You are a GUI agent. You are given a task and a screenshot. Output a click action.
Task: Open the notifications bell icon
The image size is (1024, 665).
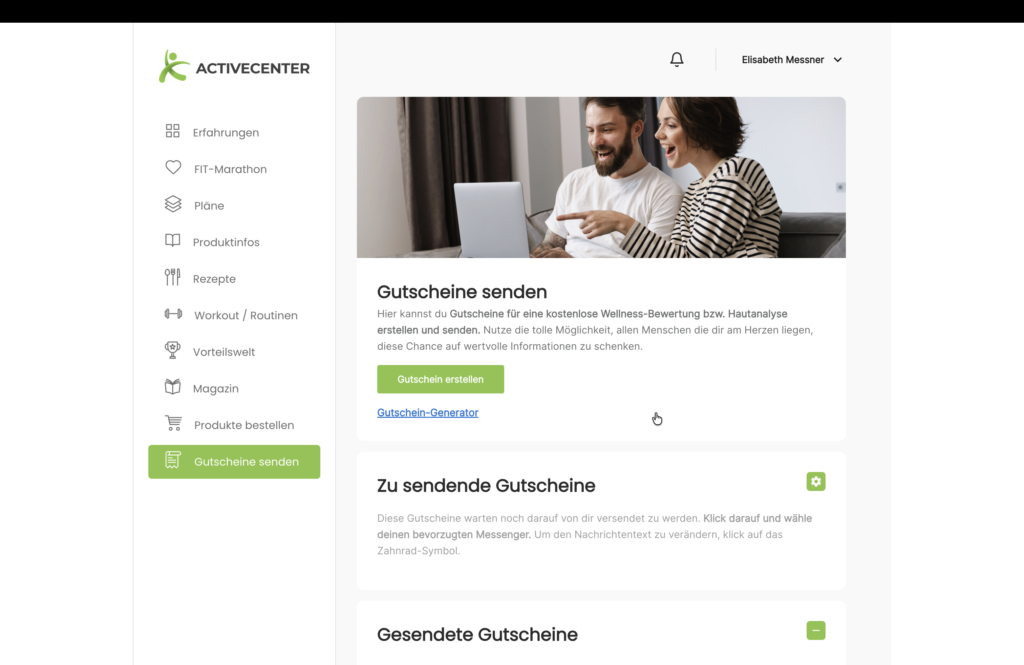click(677, 59)
